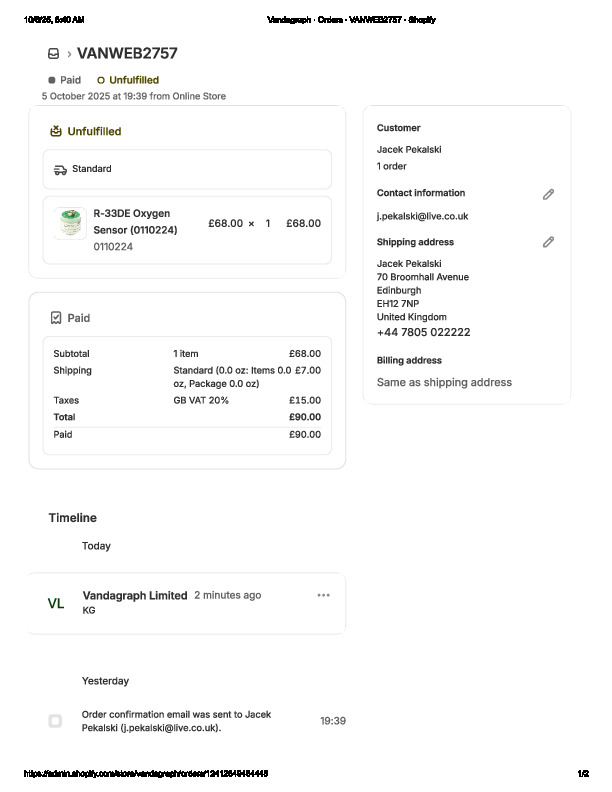Click the customer's 1 order text

pyautogui.click(x=392, y=166)
